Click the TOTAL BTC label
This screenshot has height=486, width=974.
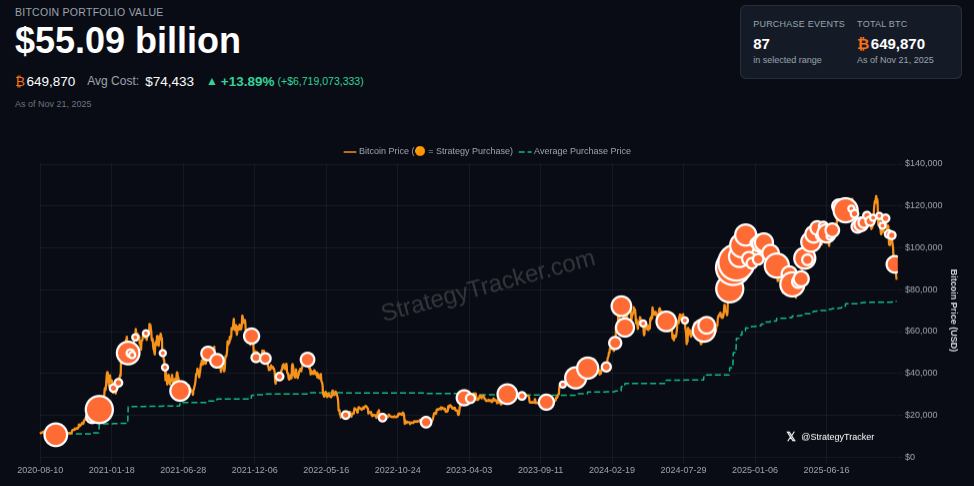(x=882, y=24)
